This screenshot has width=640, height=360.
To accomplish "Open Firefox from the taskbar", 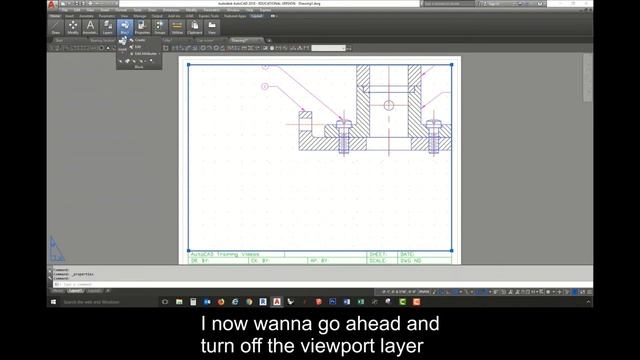I will tap(221, 302).
